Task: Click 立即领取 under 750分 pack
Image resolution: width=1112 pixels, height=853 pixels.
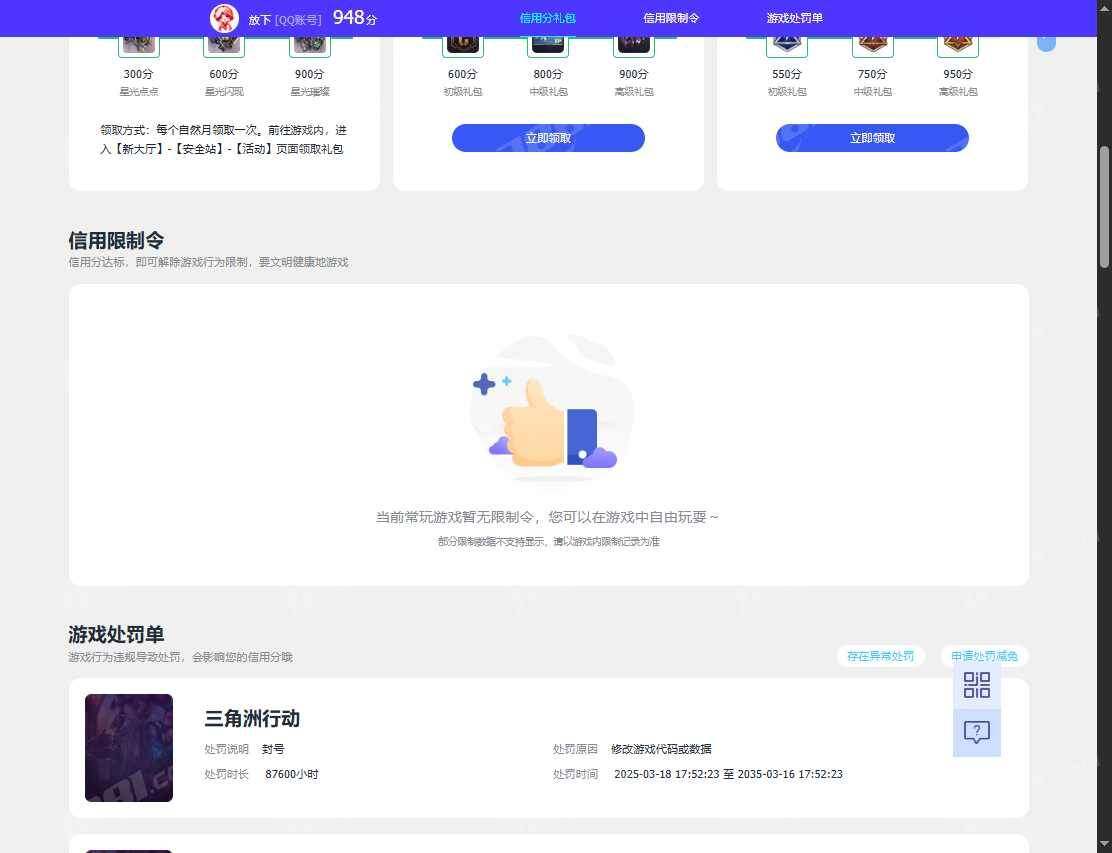Action: click(872, 138)
